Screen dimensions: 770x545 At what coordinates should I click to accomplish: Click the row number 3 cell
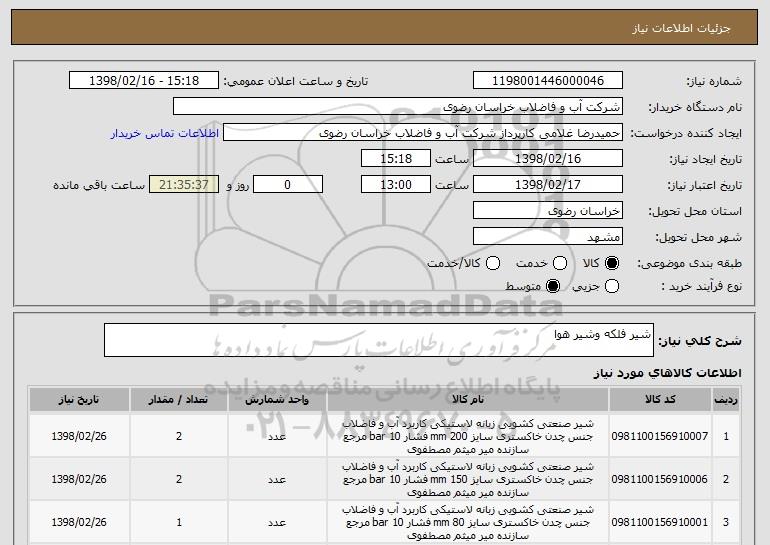[x=726, y=522]
